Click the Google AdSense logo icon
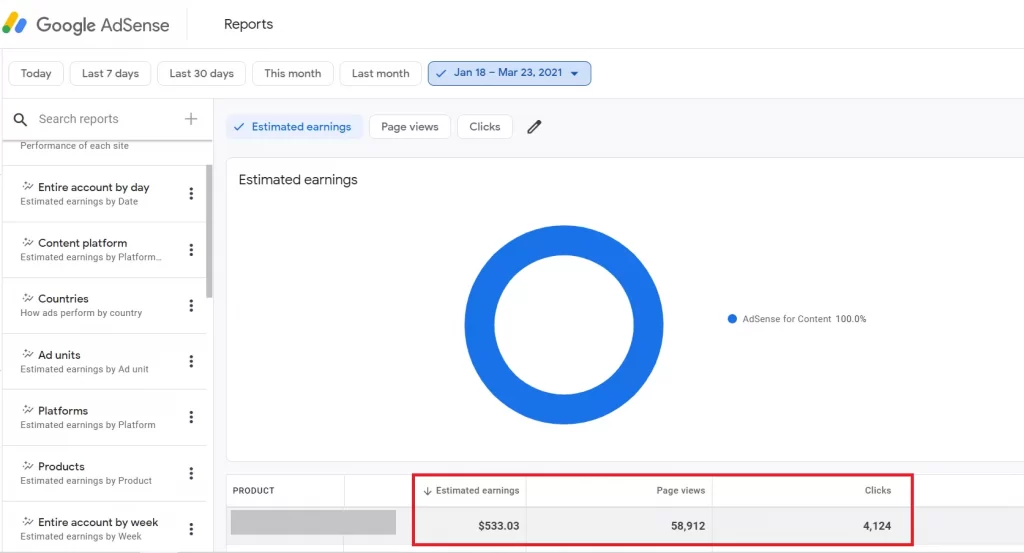The height and width of the screenshot is (553, 1024). pyautogui.click(x=14, y=24)
